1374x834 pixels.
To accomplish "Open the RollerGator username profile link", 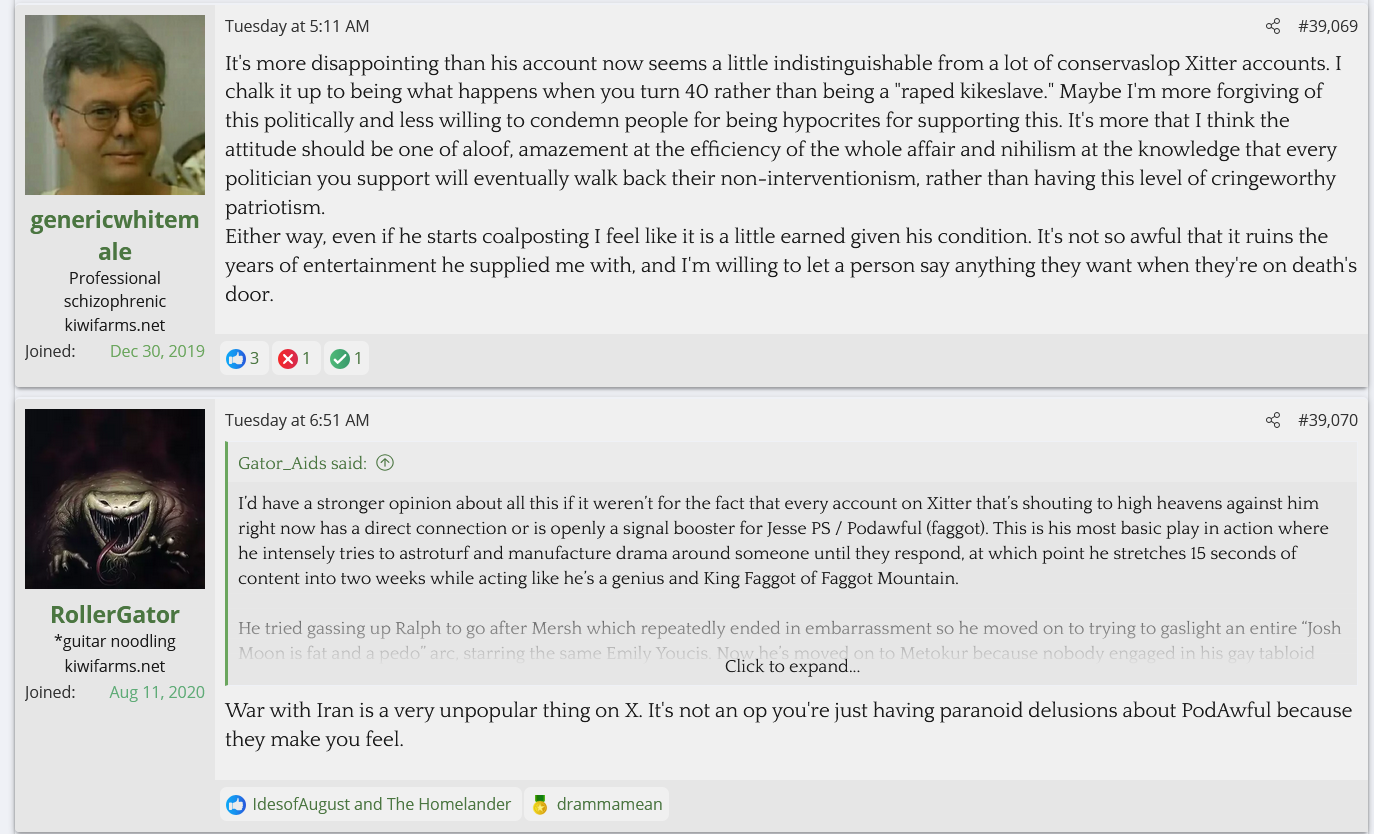I will click(115, 614).
